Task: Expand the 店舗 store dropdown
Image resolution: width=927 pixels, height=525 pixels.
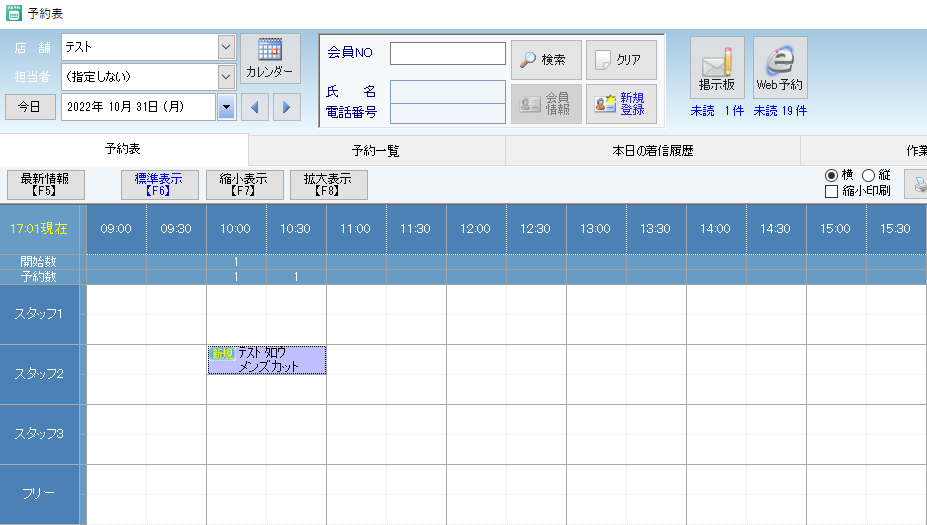Action: [225, 47]
